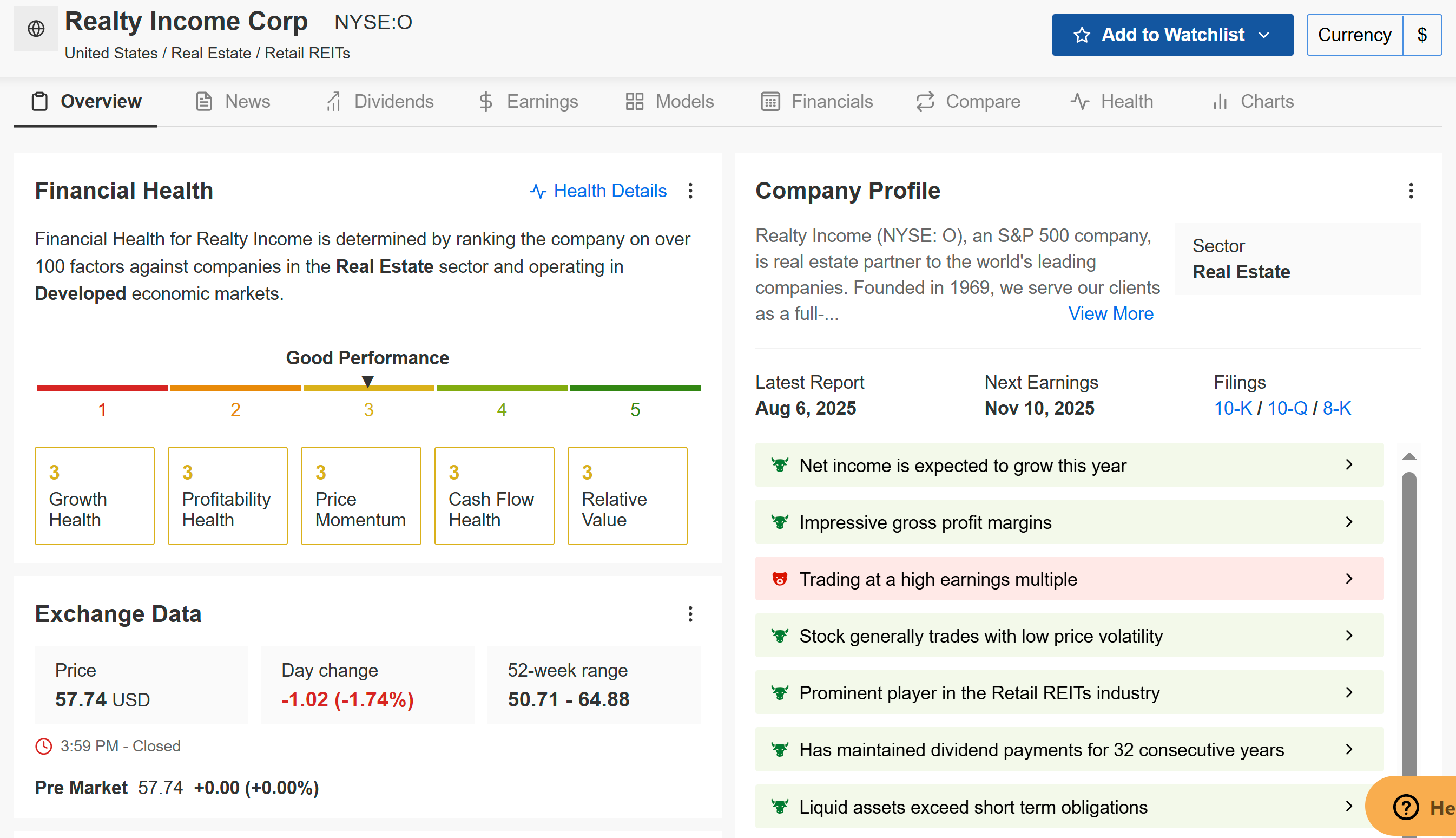The height and width of the screenshot is (838, 1456).
Task: Click the scroll-up arrow of insights list
Action: pyautogui.click(x=1409, y=456)
